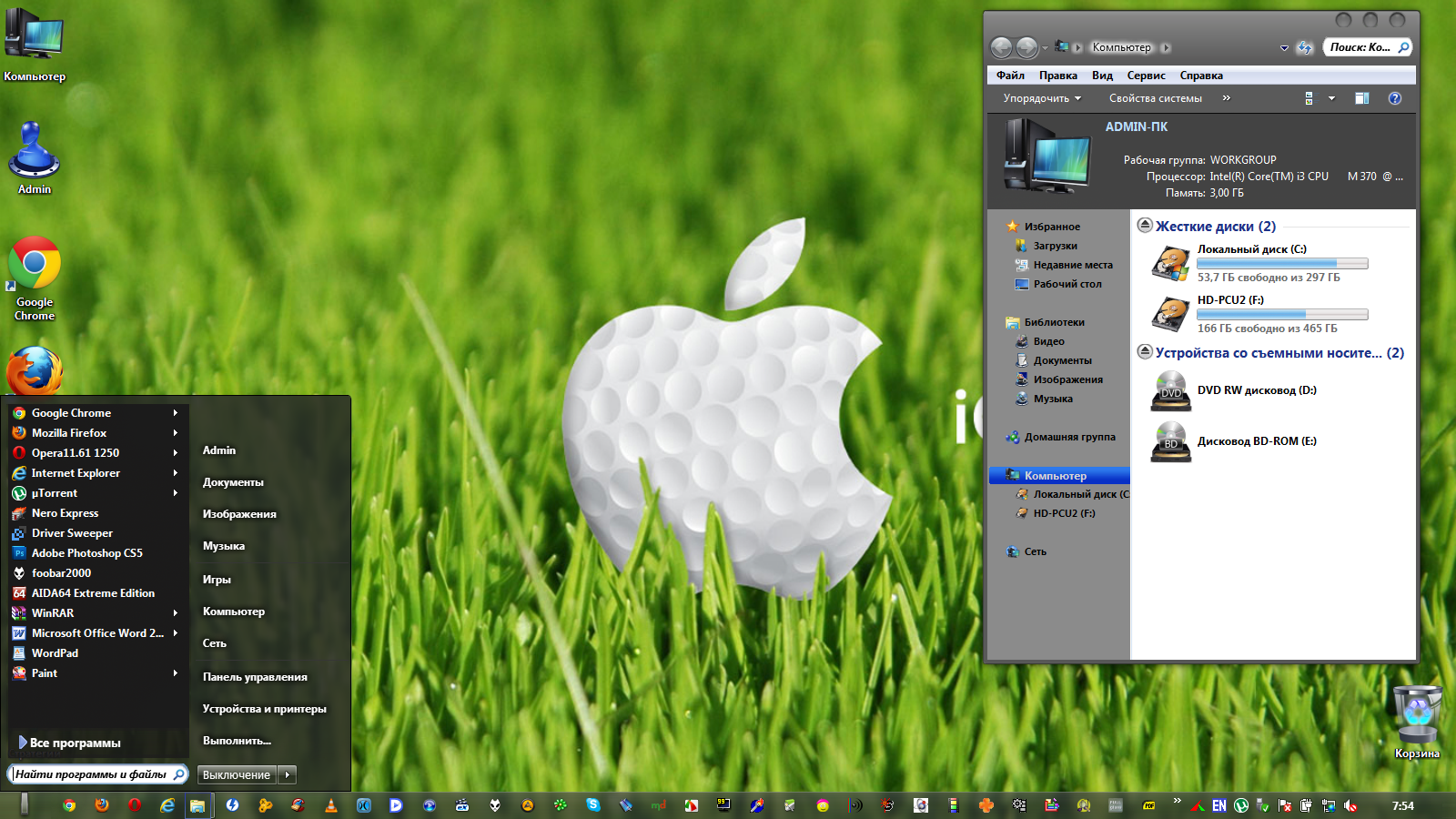Open the Сервис menu
Viewport: 1456px width, 819px height.
click(1146, 76)
